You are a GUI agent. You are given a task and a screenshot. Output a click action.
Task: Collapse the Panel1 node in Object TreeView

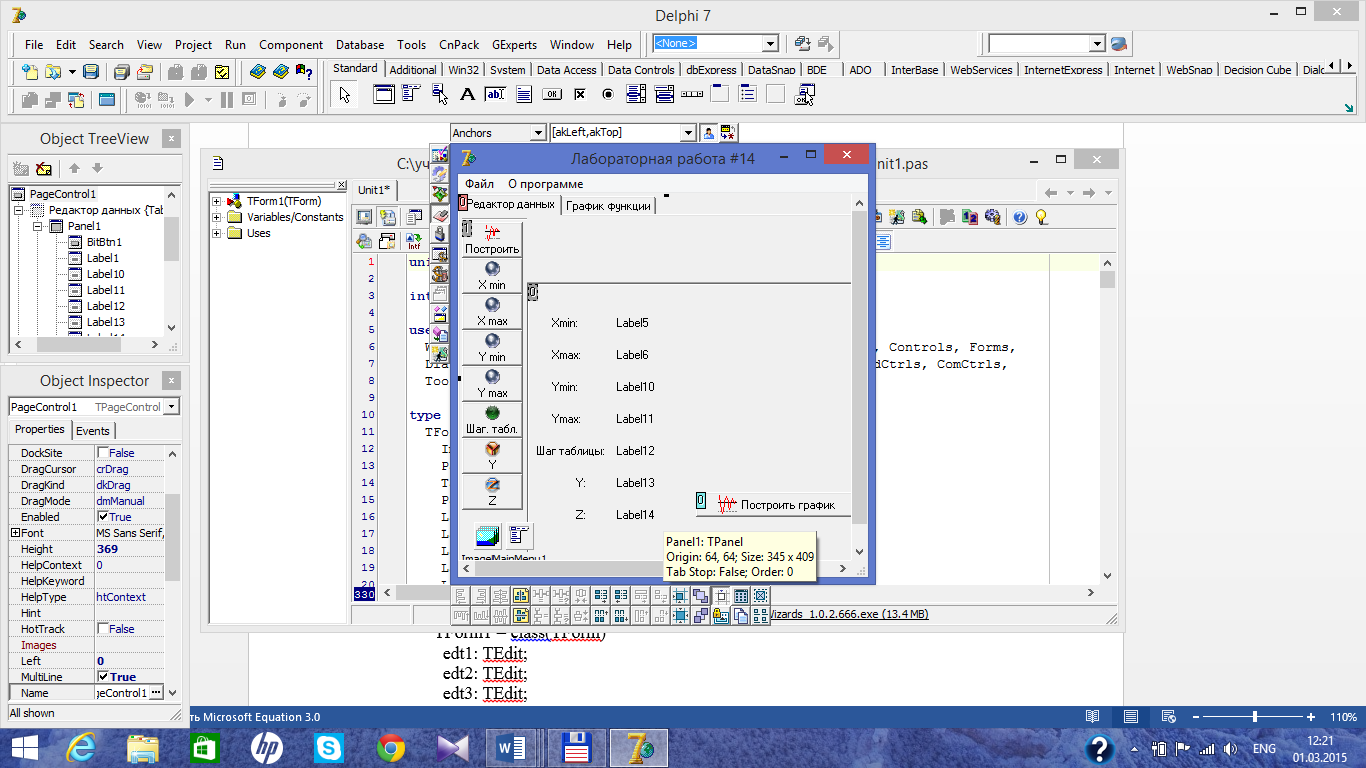39,226
